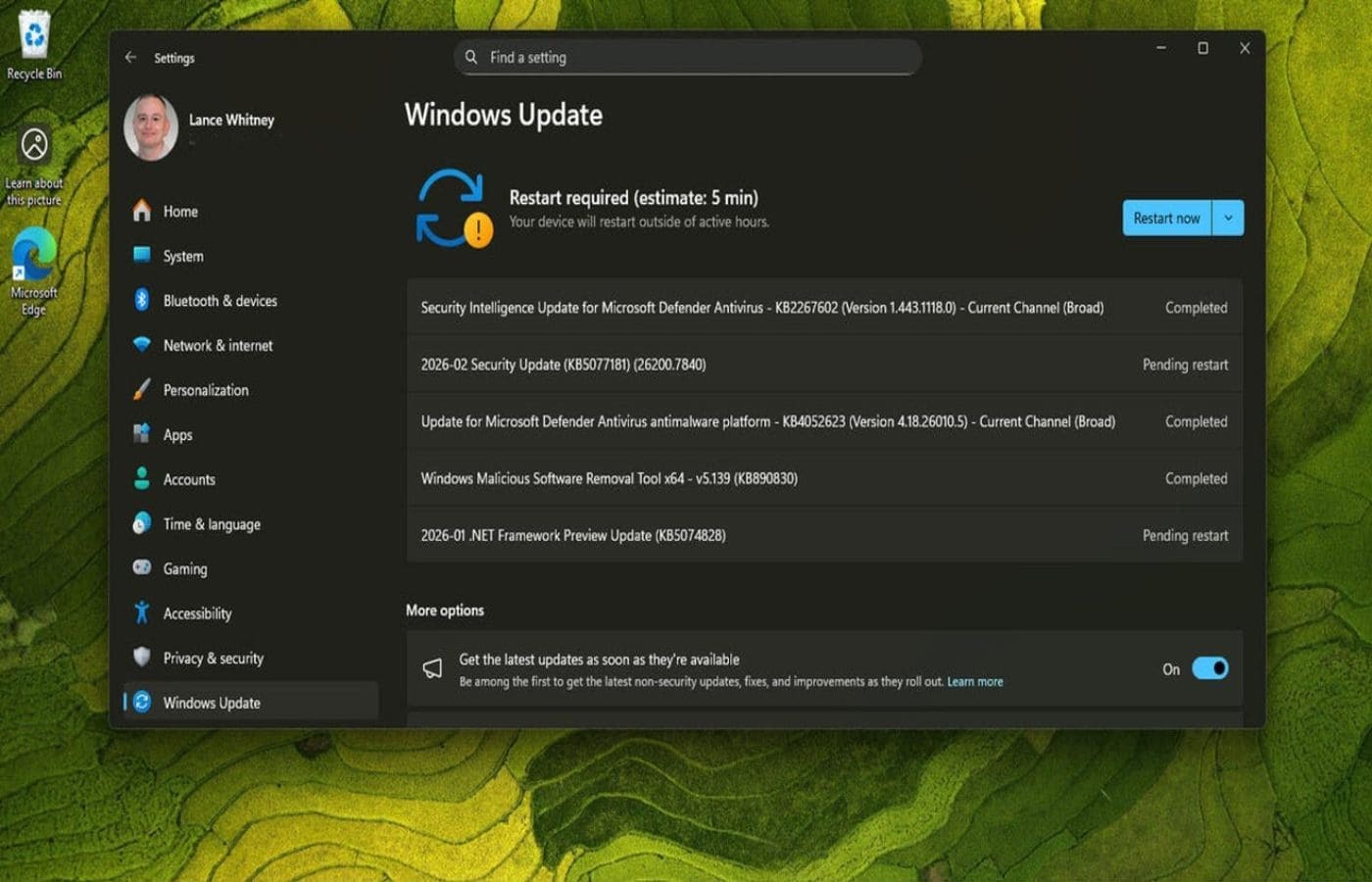Maximize the Settings window
The height and width of the screenshot is (882, 1372).
(1202, 47)
